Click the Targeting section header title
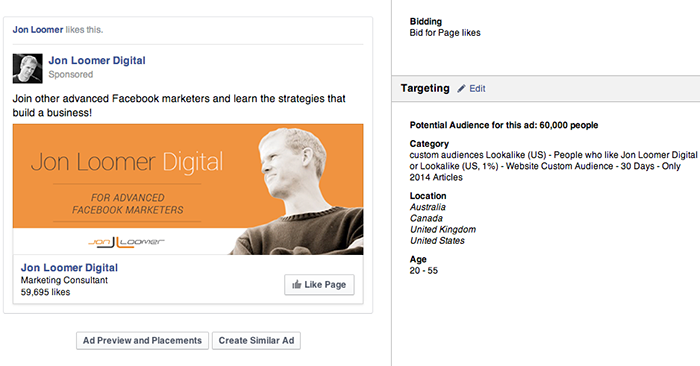The height and width of the screenshot is (366, 700). [x=425, y=88]
